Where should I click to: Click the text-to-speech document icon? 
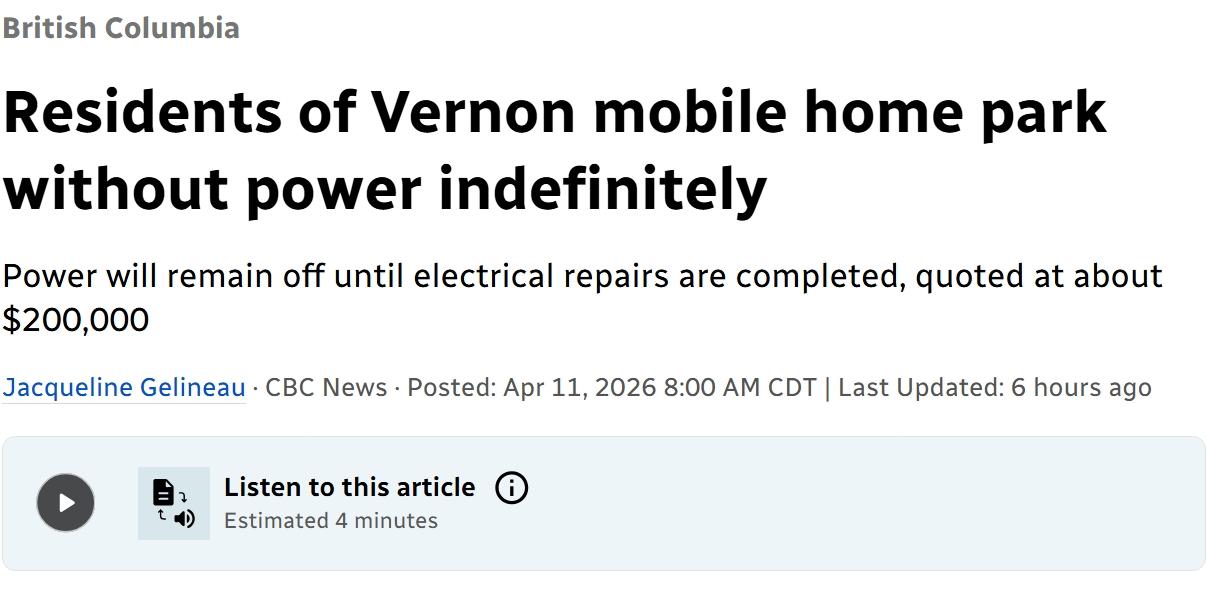(174, 503)
